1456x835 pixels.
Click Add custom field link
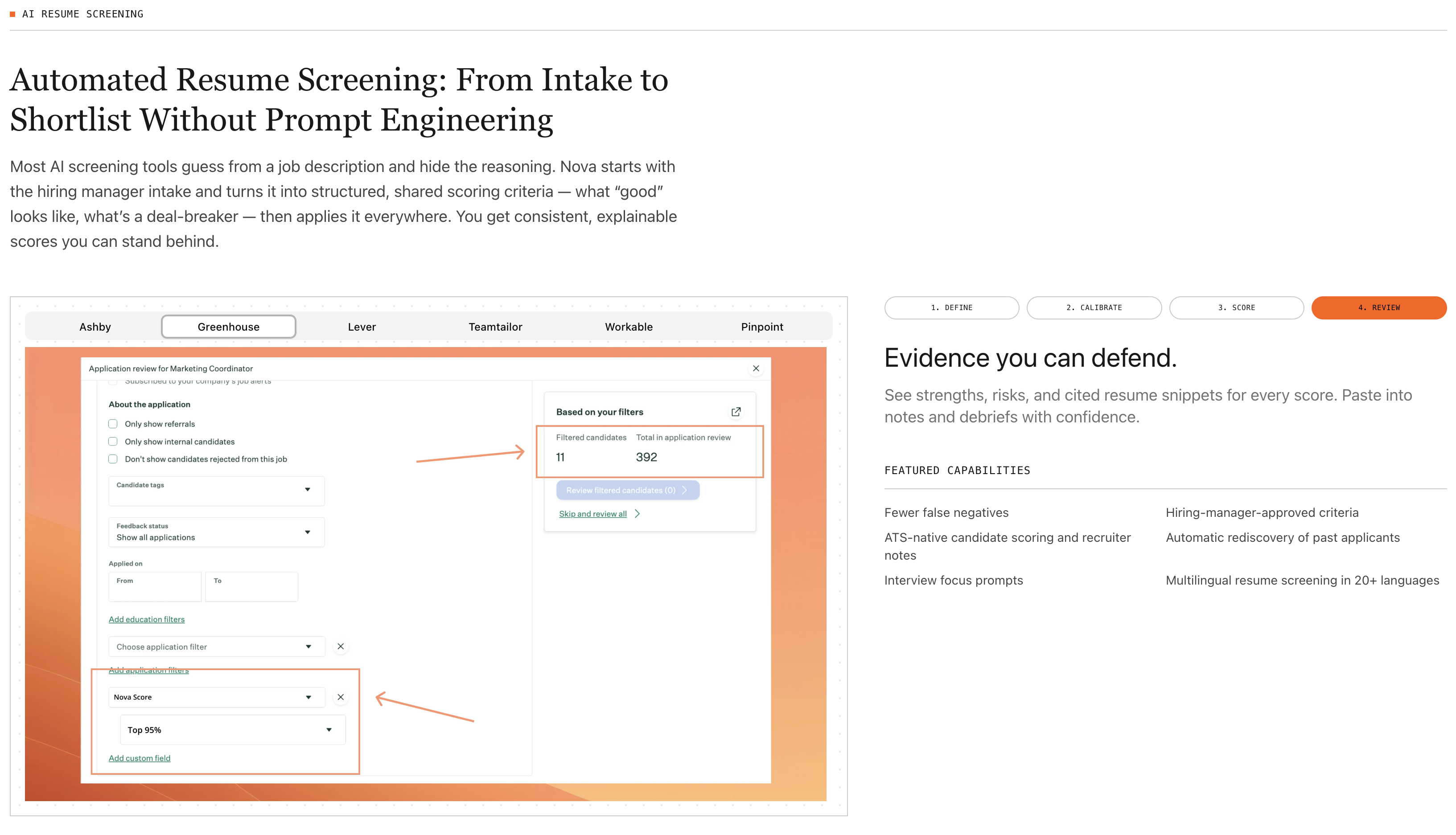[140, 758]
